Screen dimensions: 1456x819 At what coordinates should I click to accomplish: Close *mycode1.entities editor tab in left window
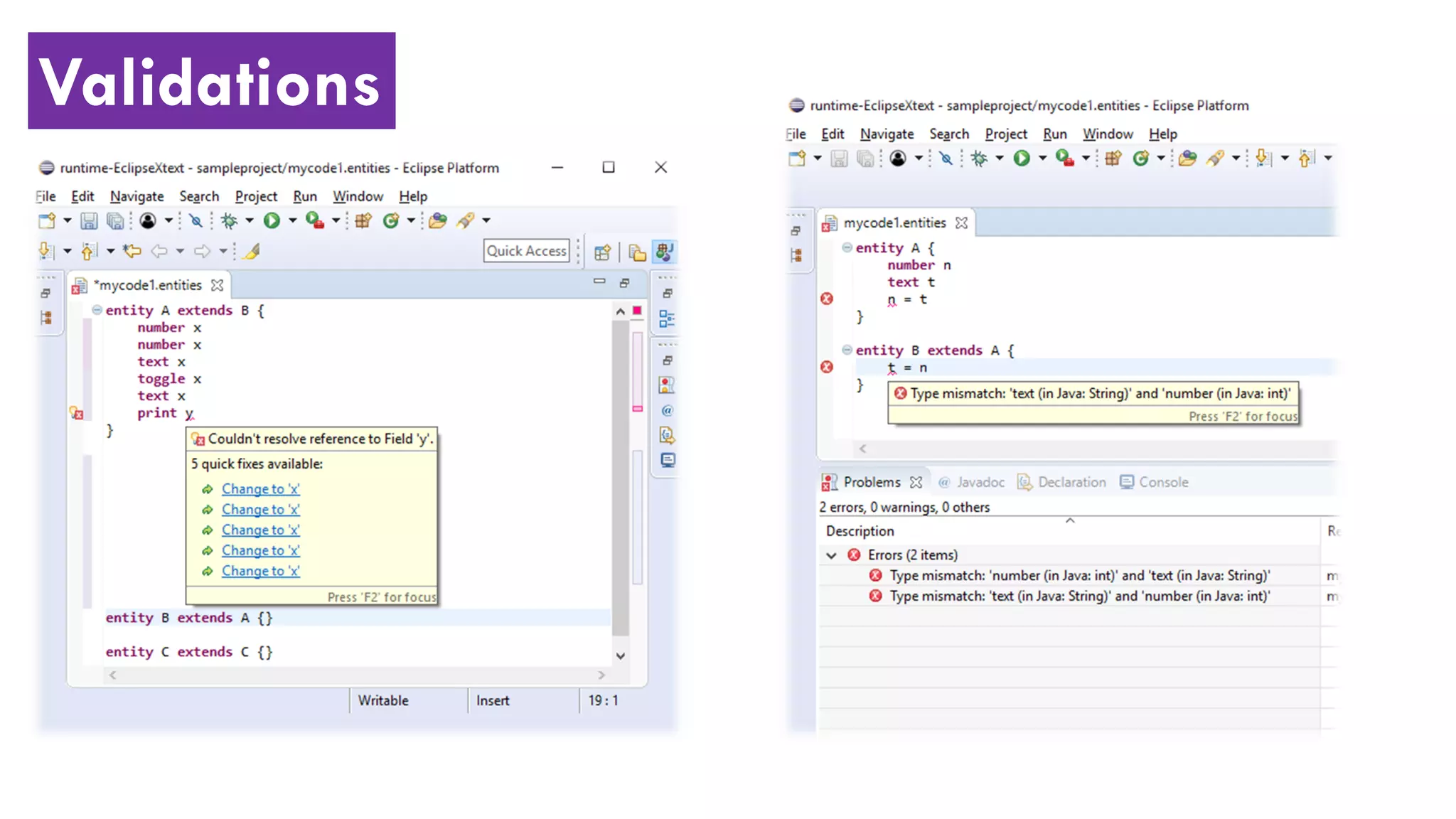pyautogui.click(x=218, y=285)
